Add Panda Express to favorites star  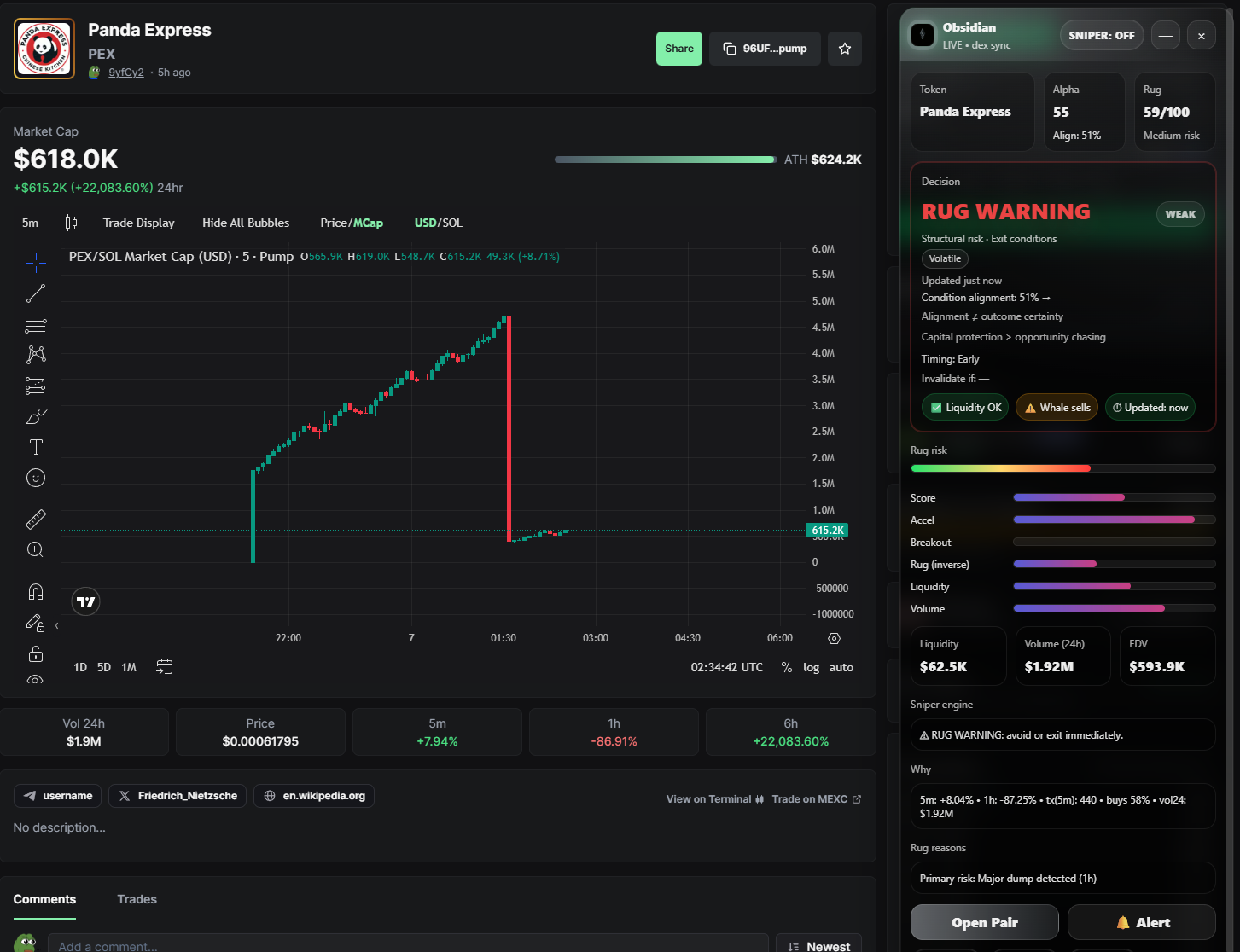[845, 49]
